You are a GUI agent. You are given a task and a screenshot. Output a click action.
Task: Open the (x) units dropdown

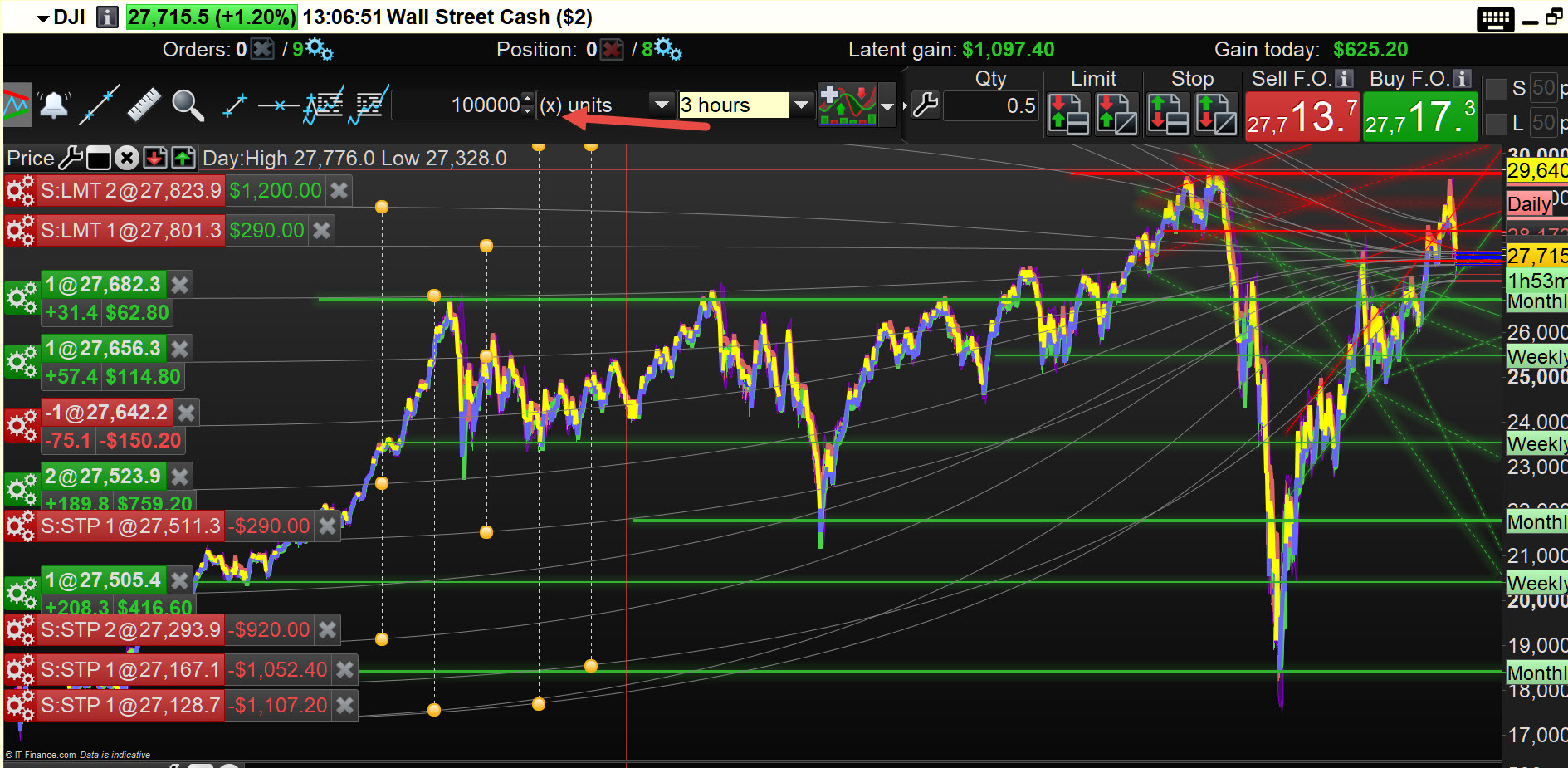click(662, 105)
